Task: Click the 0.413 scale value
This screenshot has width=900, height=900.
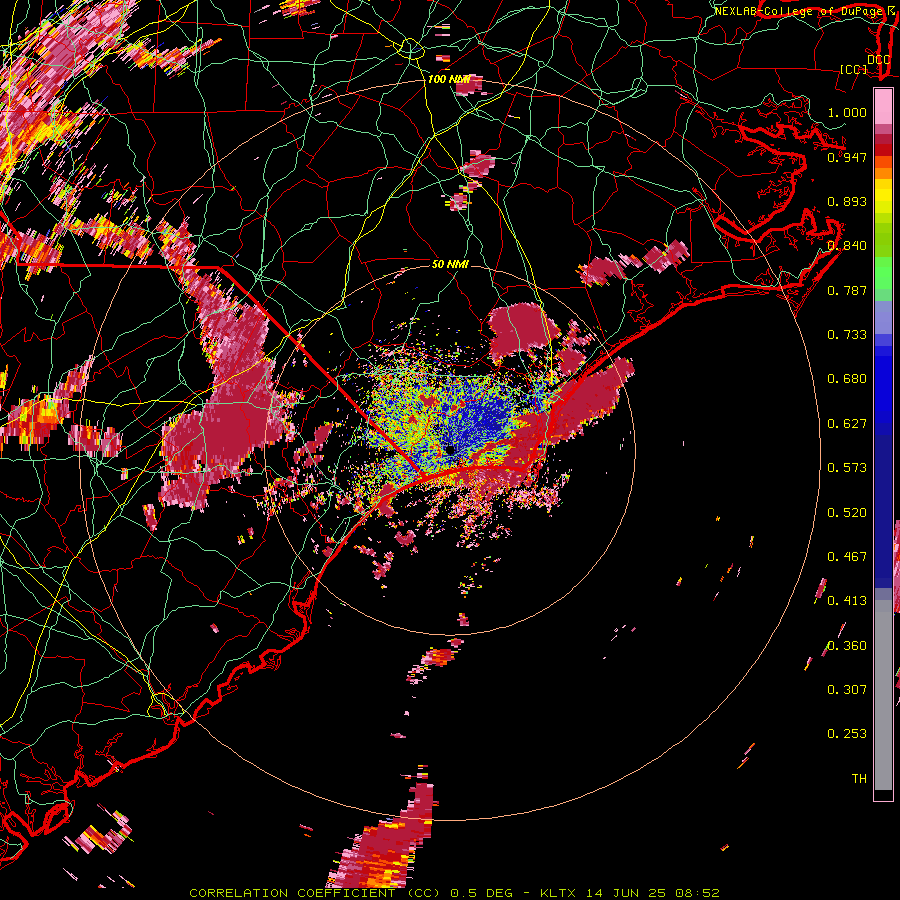Action: tap(847, 601)
